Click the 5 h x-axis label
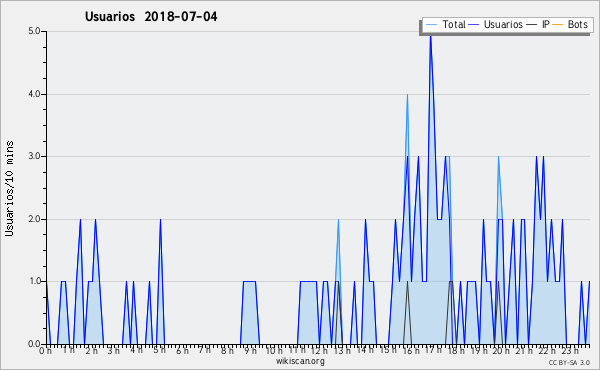Viewport: 600px width, 370px height. pyautogui.click(x=159, y=350)
